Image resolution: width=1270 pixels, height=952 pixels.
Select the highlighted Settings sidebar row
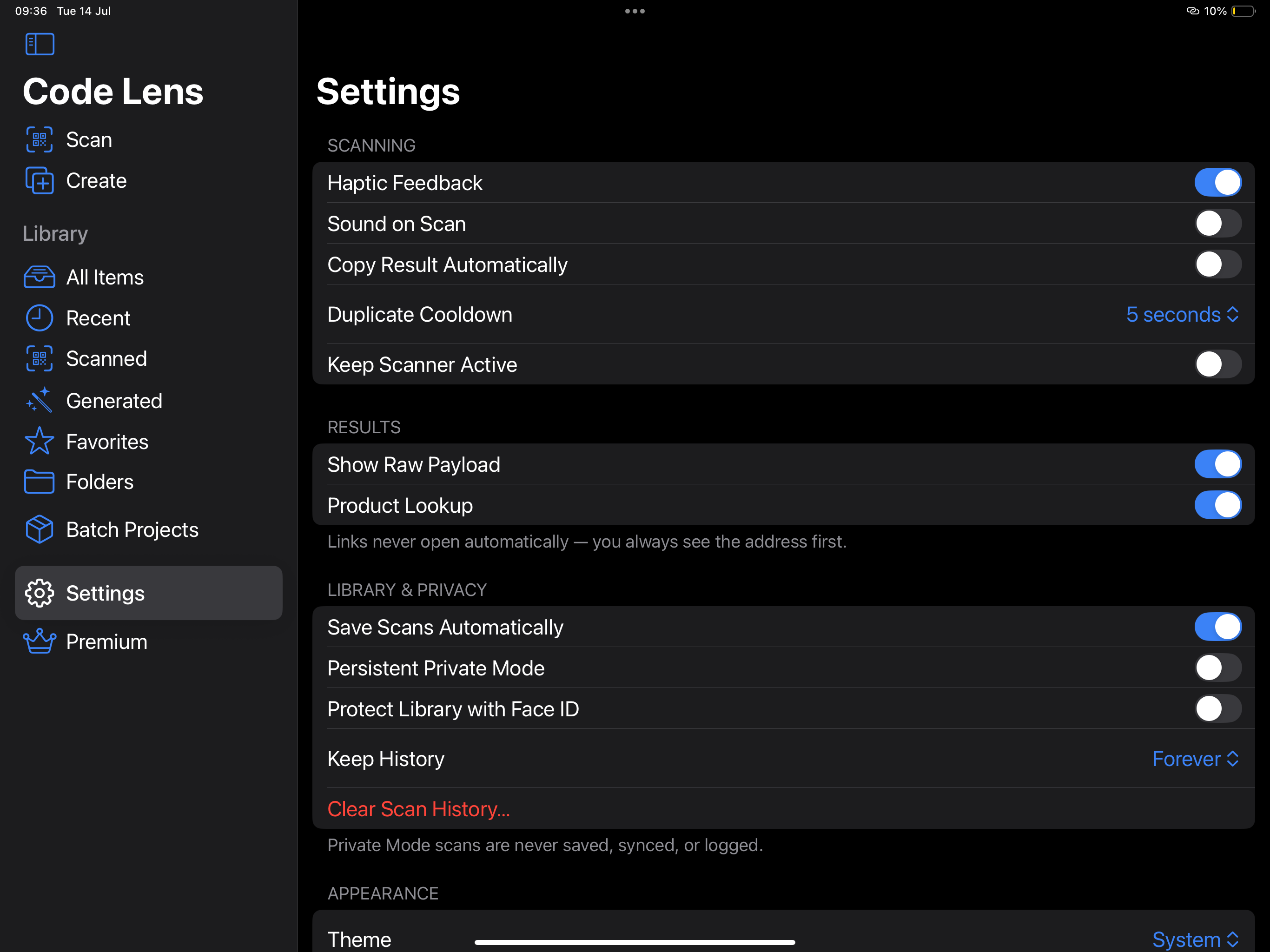[x=149, y=593]
